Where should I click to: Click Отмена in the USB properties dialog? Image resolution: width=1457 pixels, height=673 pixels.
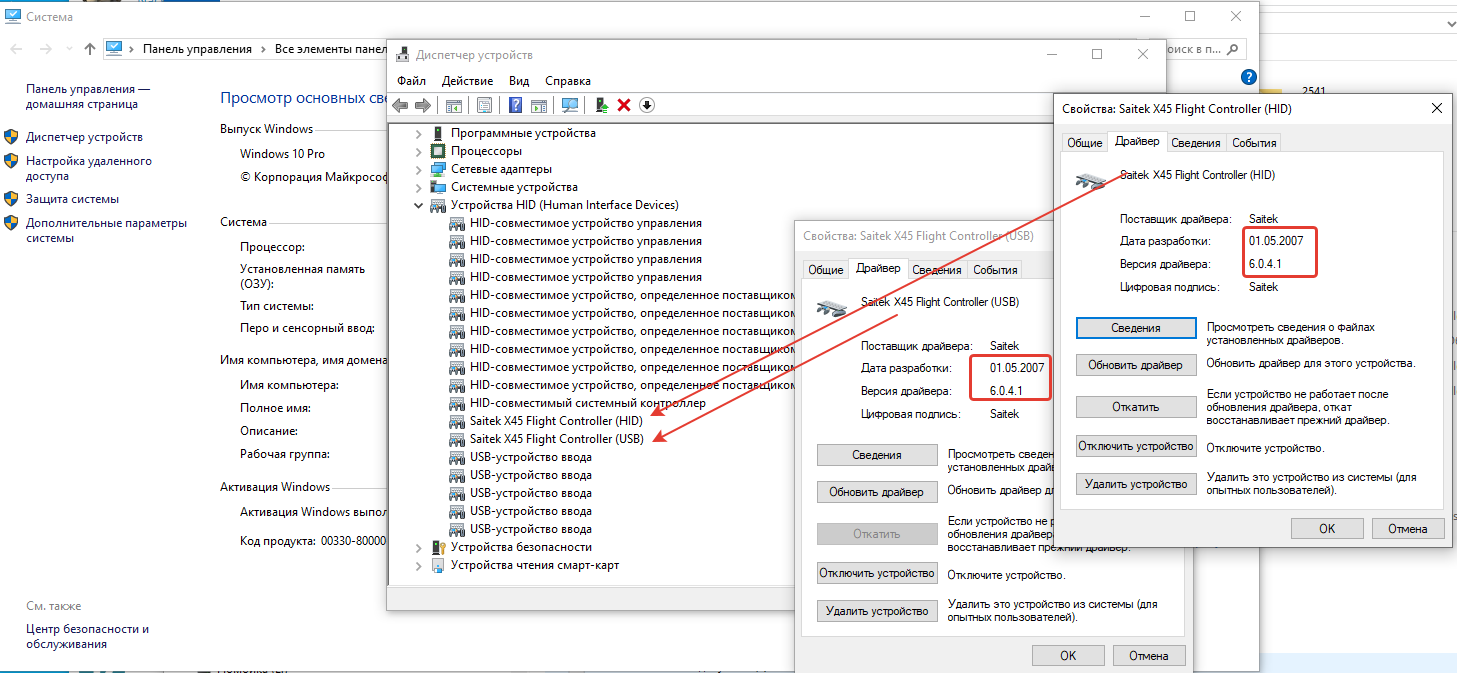pyautogui.click(x=1149, y=656)
